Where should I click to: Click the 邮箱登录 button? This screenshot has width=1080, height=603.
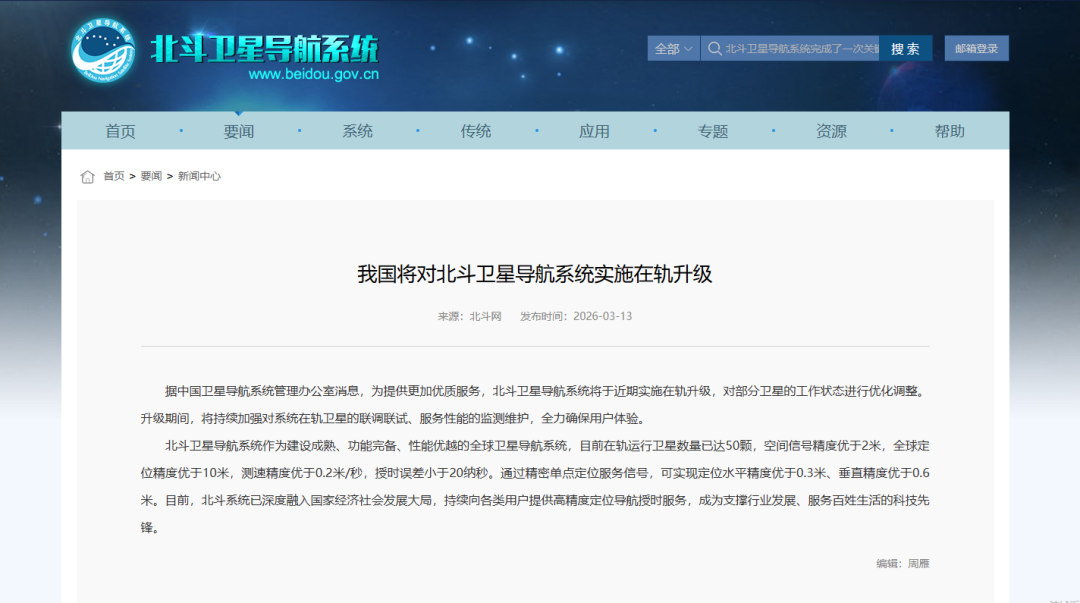(977, 48)
